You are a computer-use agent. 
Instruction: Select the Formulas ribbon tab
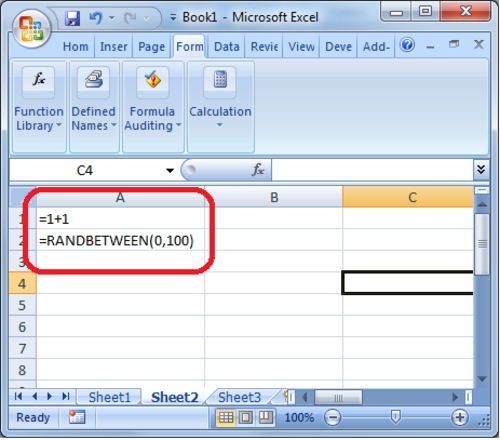(189, 47)
